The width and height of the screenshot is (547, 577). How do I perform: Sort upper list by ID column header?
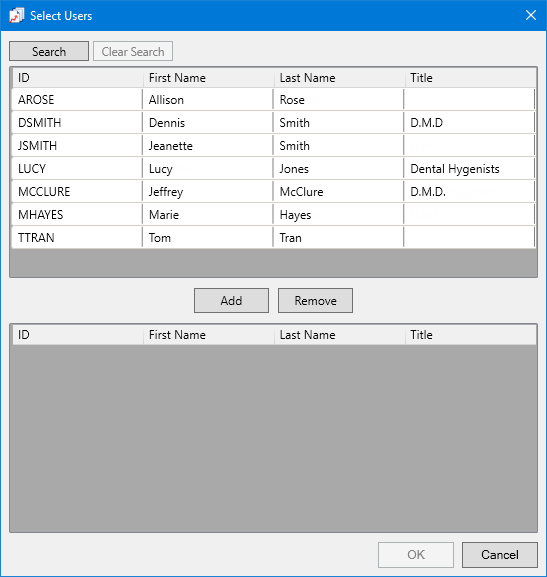click(78, 78)
